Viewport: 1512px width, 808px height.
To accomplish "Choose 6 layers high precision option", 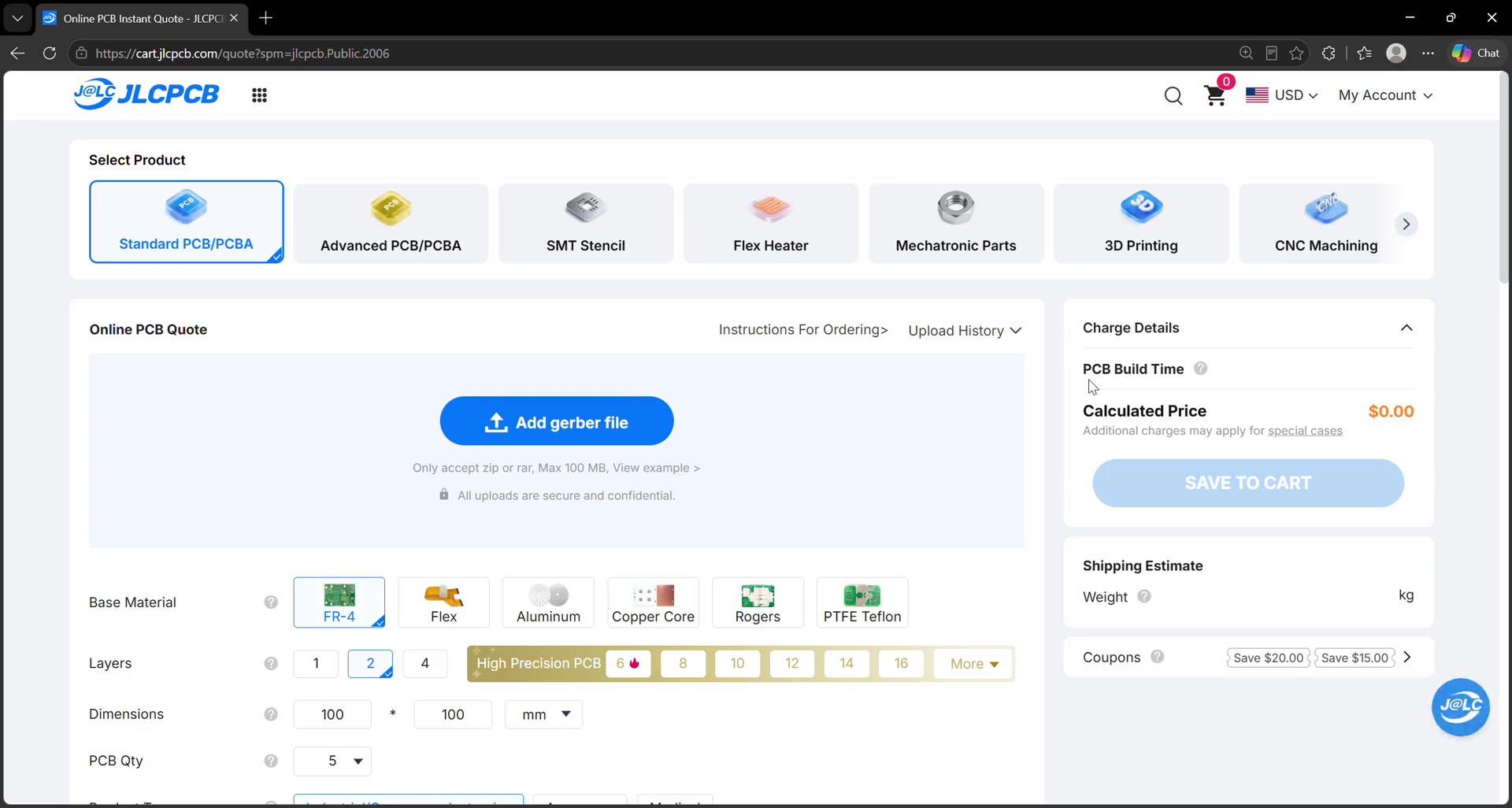I will [628, 664].
